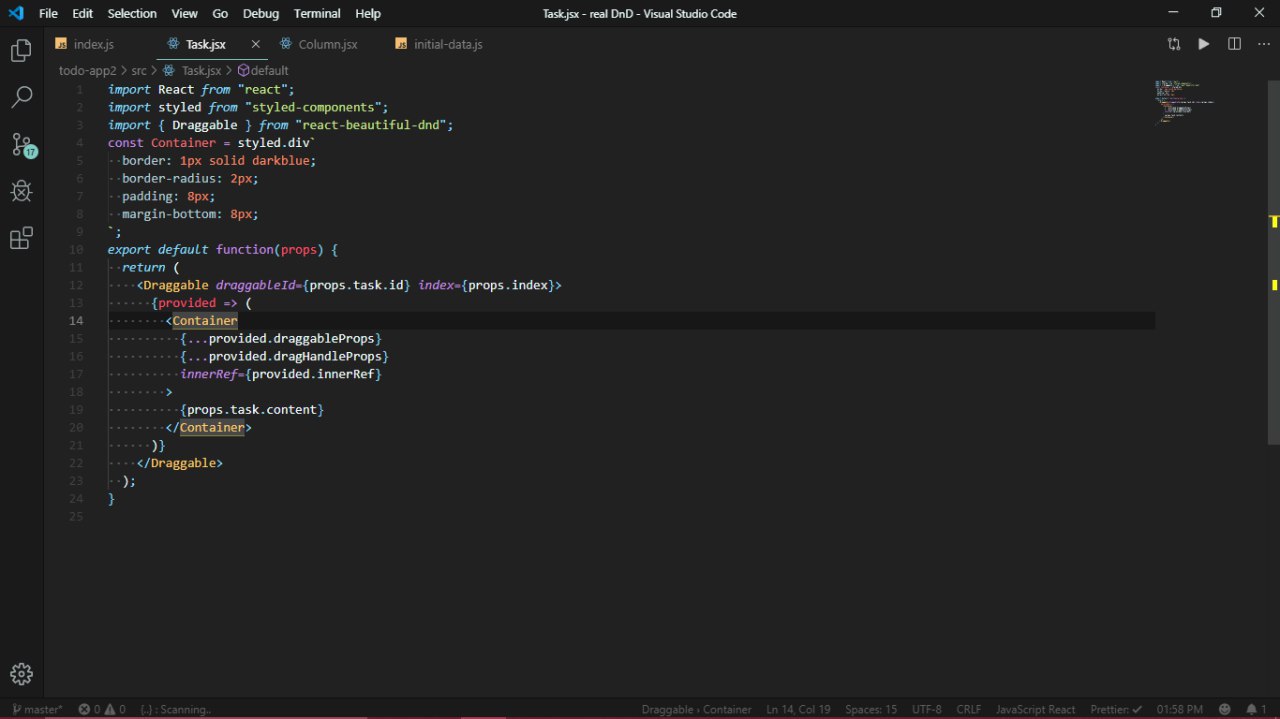Screen dimensions: 1280x719
Task: Close the Task.jsx tab
Action: [255, 44]
